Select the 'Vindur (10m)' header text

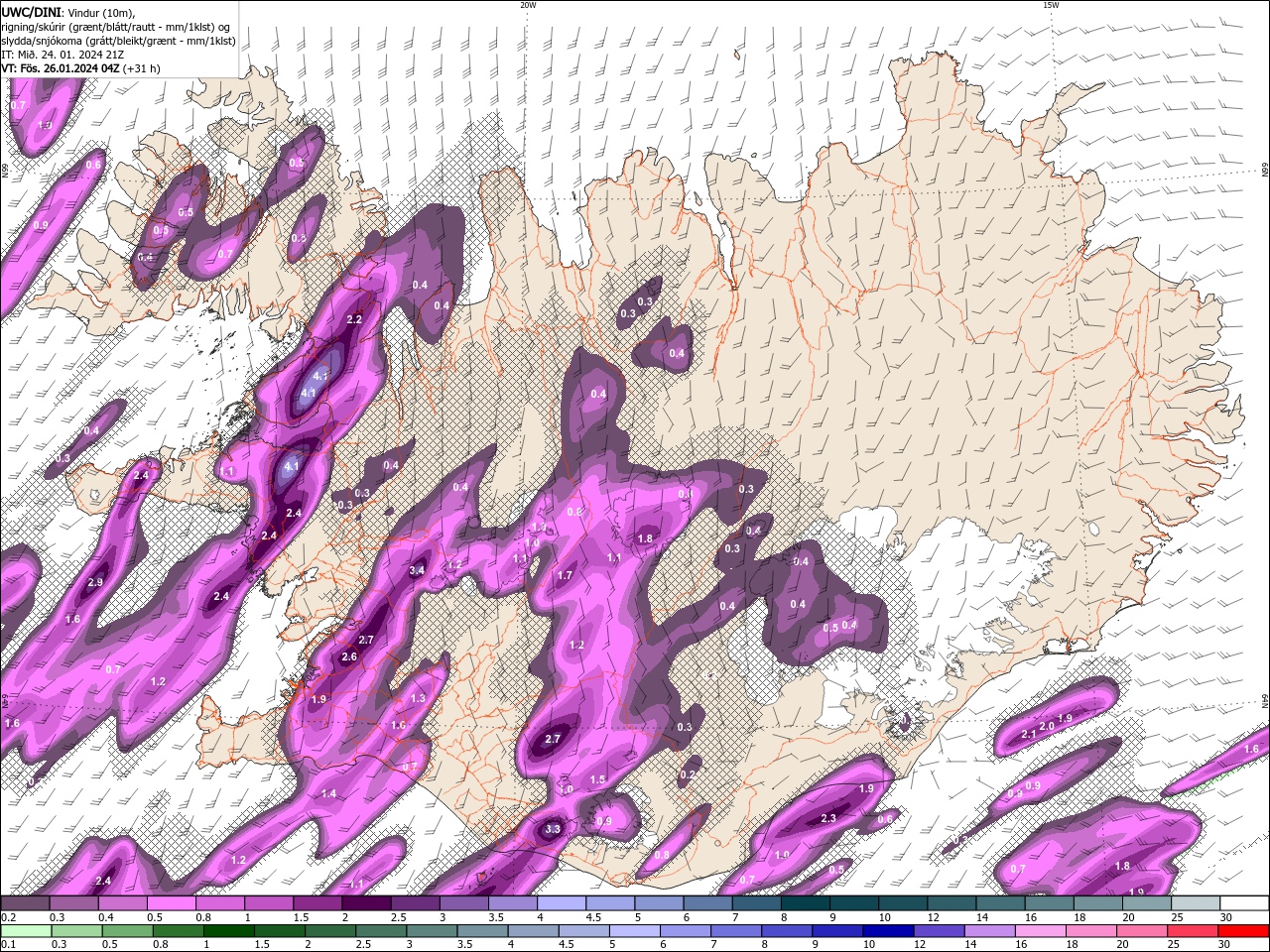(100, 12)
